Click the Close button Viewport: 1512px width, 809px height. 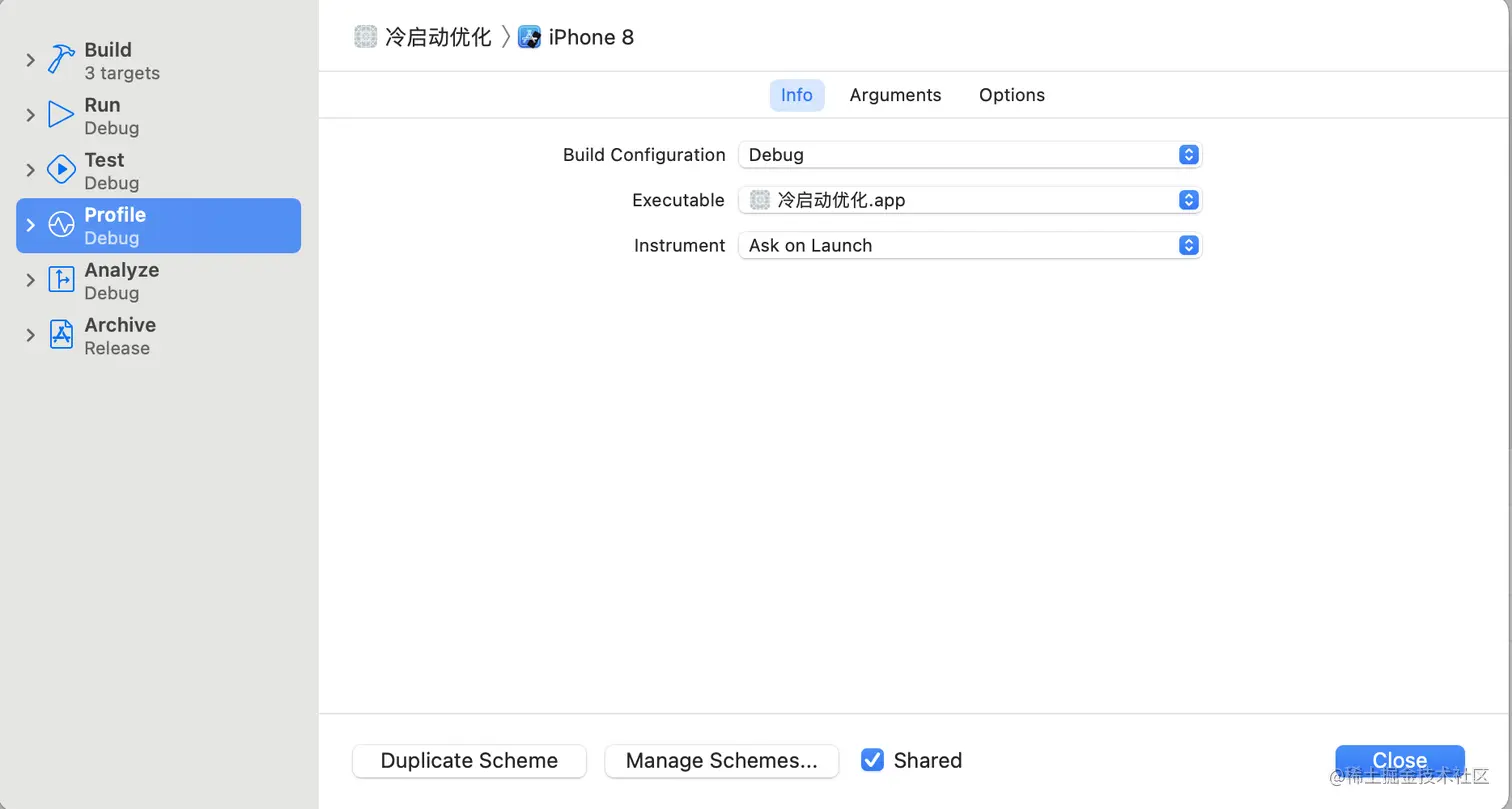[1399, 760]
